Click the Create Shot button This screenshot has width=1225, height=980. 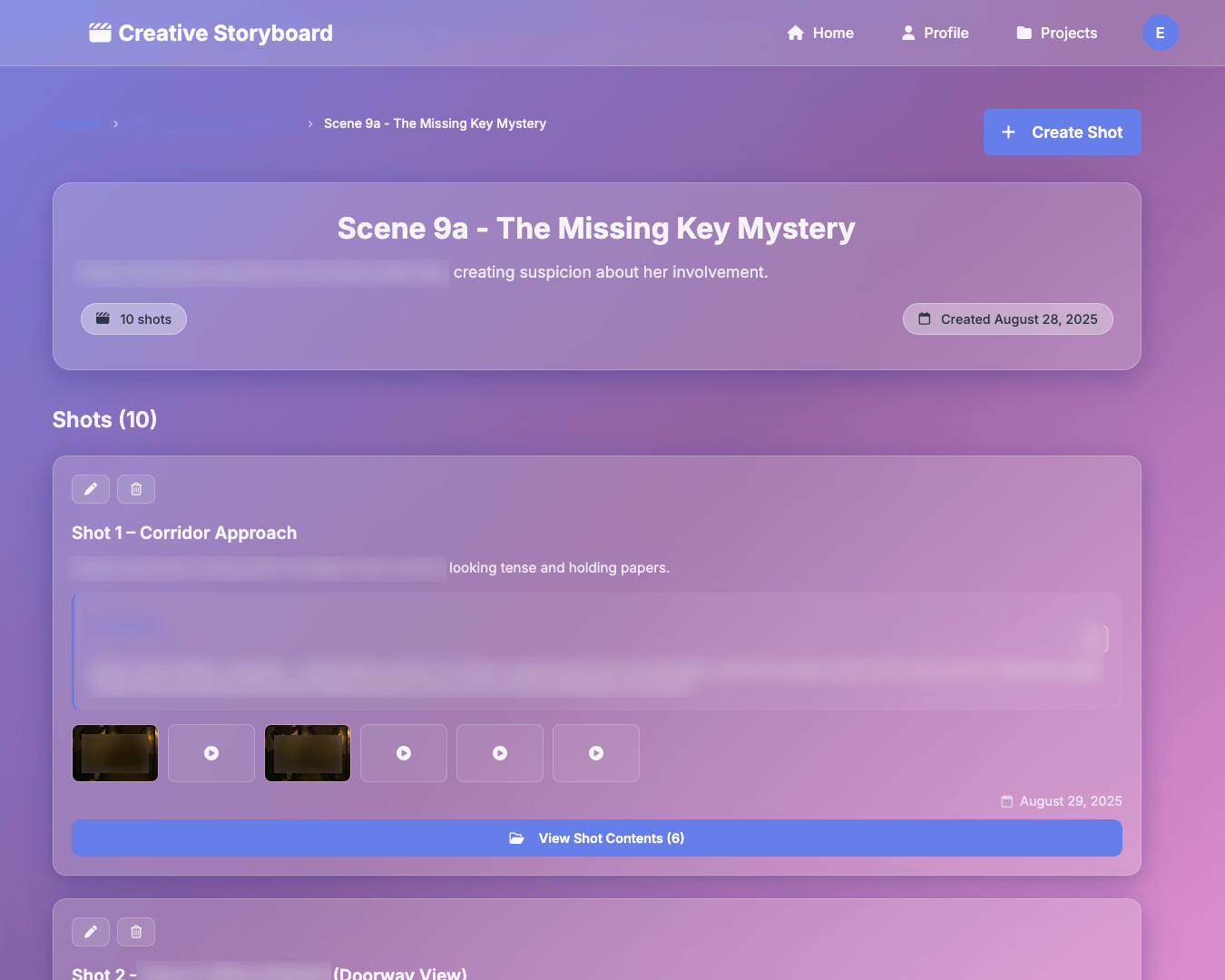click(x=1062, y=132)
